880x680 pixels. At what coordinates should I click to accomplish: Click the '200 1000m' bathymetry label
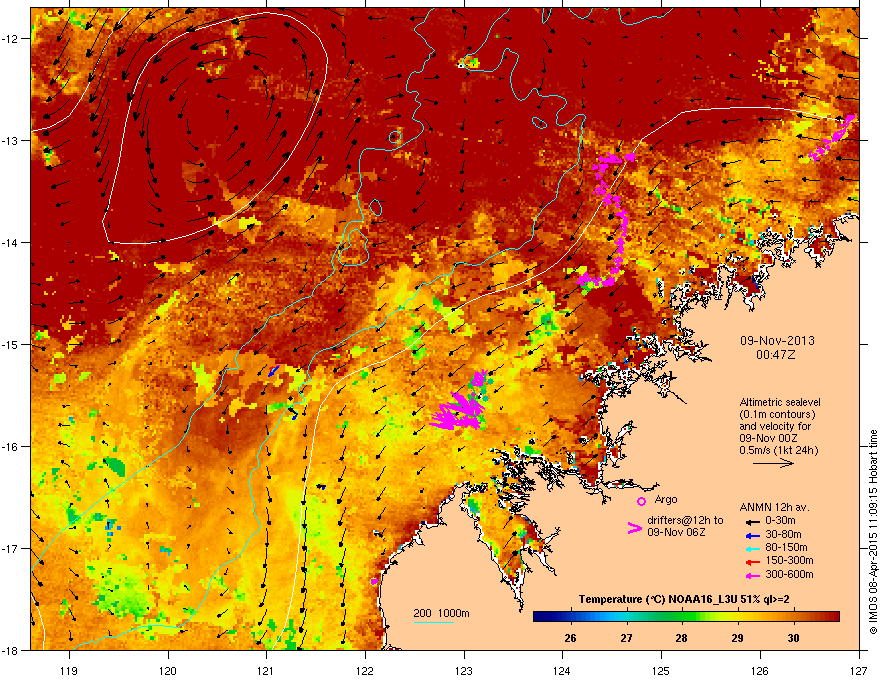point(441,613)
